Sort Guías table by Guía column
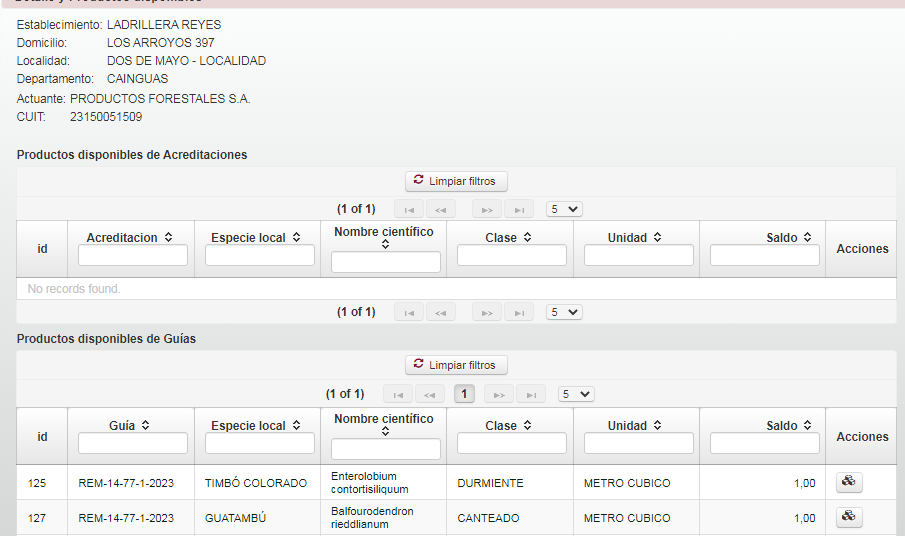Image resolution: width=905 pixels, height=536 pixels. tap(145, 425)
